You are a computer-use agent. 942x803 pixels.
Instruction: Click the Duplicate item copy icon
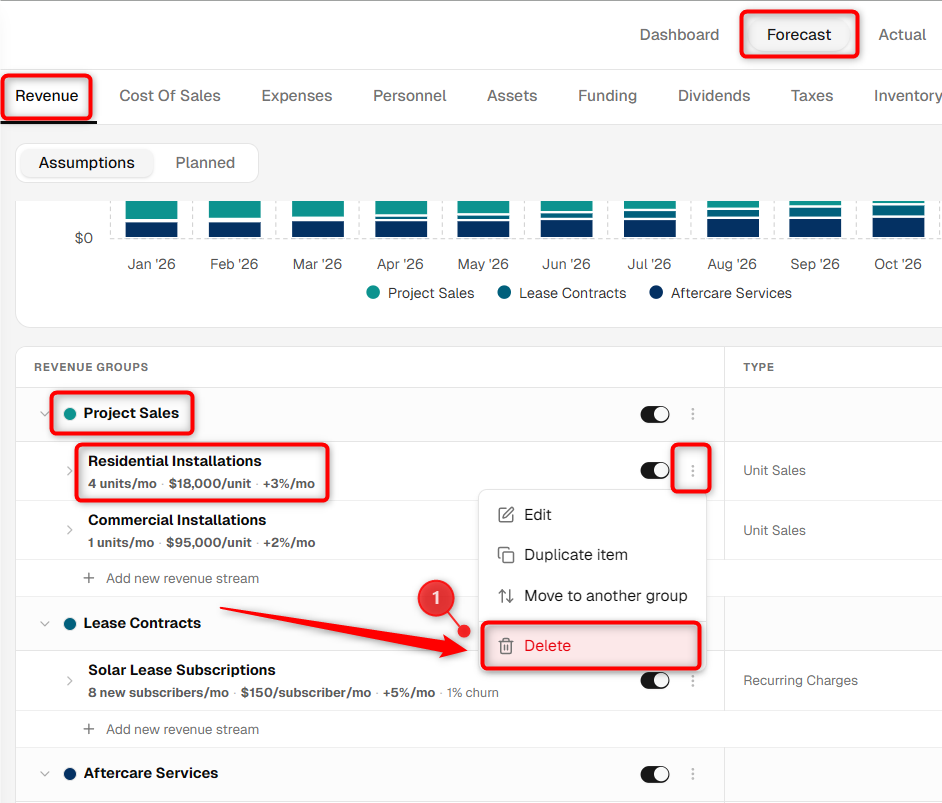[x=506, y=555]
